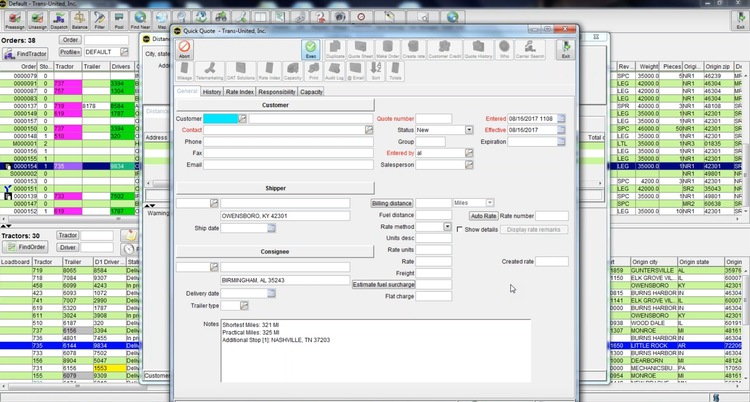Viewport: 750px width, 402px height.
Task: Select the General tab
Action: tap(187, 91)
